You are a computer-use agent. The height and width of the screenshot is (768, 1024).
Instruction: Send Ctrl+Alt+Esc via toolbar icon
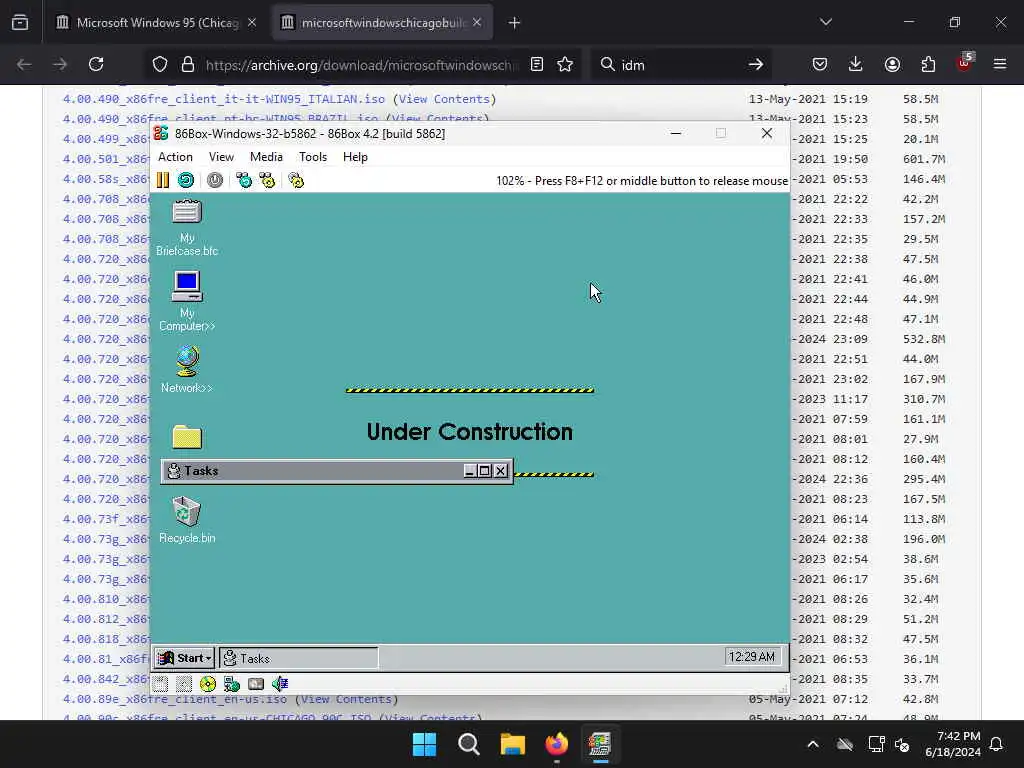(x=267, y=180)
